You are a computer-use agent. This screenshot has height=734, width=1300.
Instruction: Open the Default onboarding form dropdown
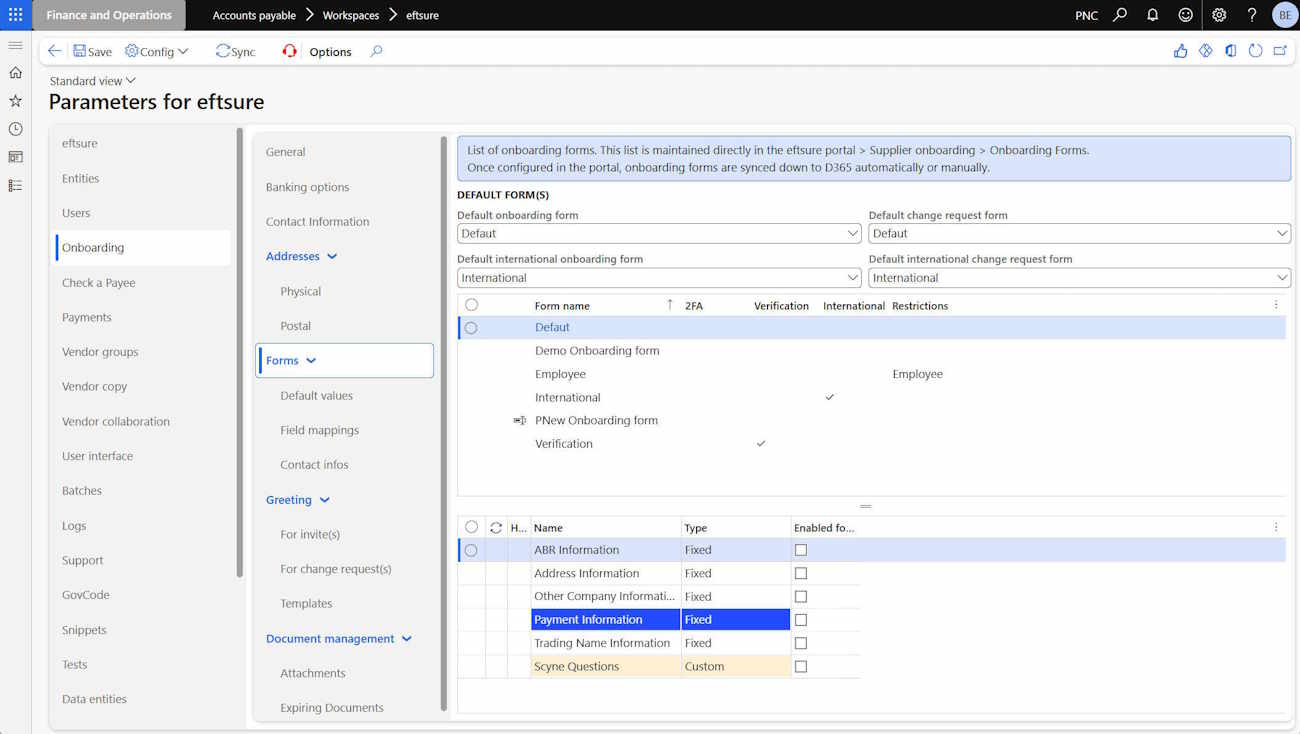[852, 233]
